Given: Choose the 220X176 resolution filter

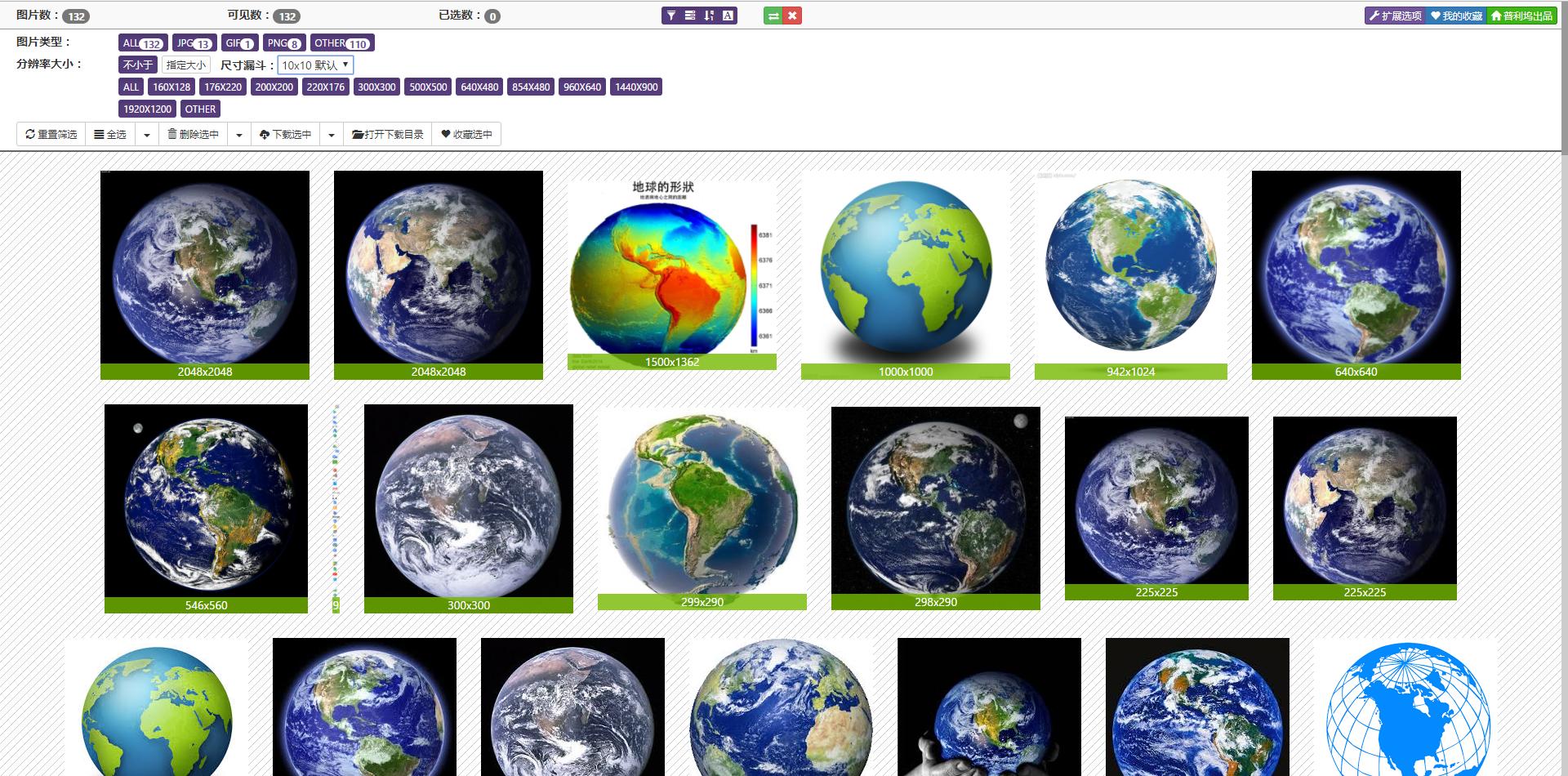Looking at the screenshot, I should [326, 87].
